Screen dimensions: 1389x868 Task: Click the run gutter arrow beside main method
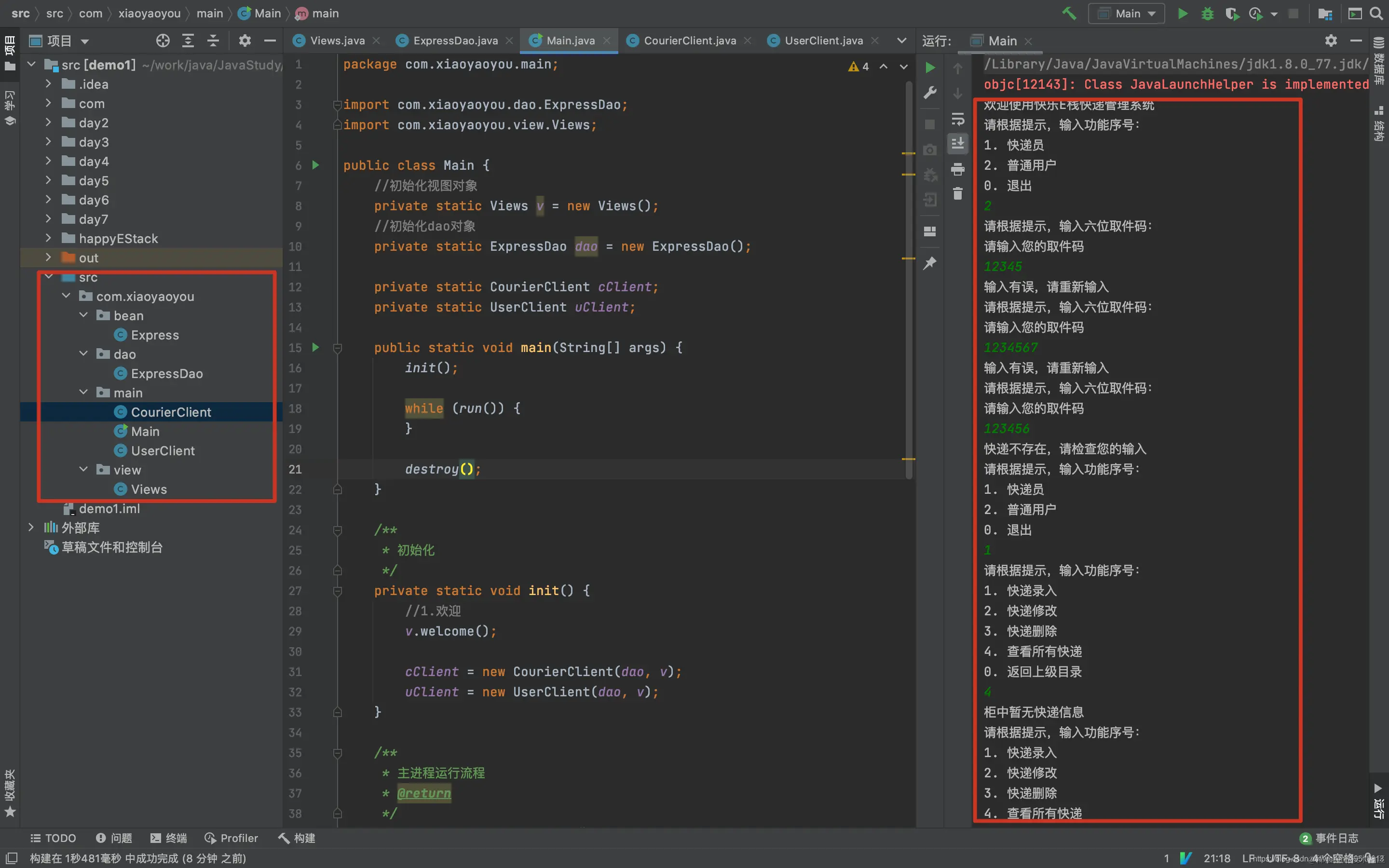[315, 347]
